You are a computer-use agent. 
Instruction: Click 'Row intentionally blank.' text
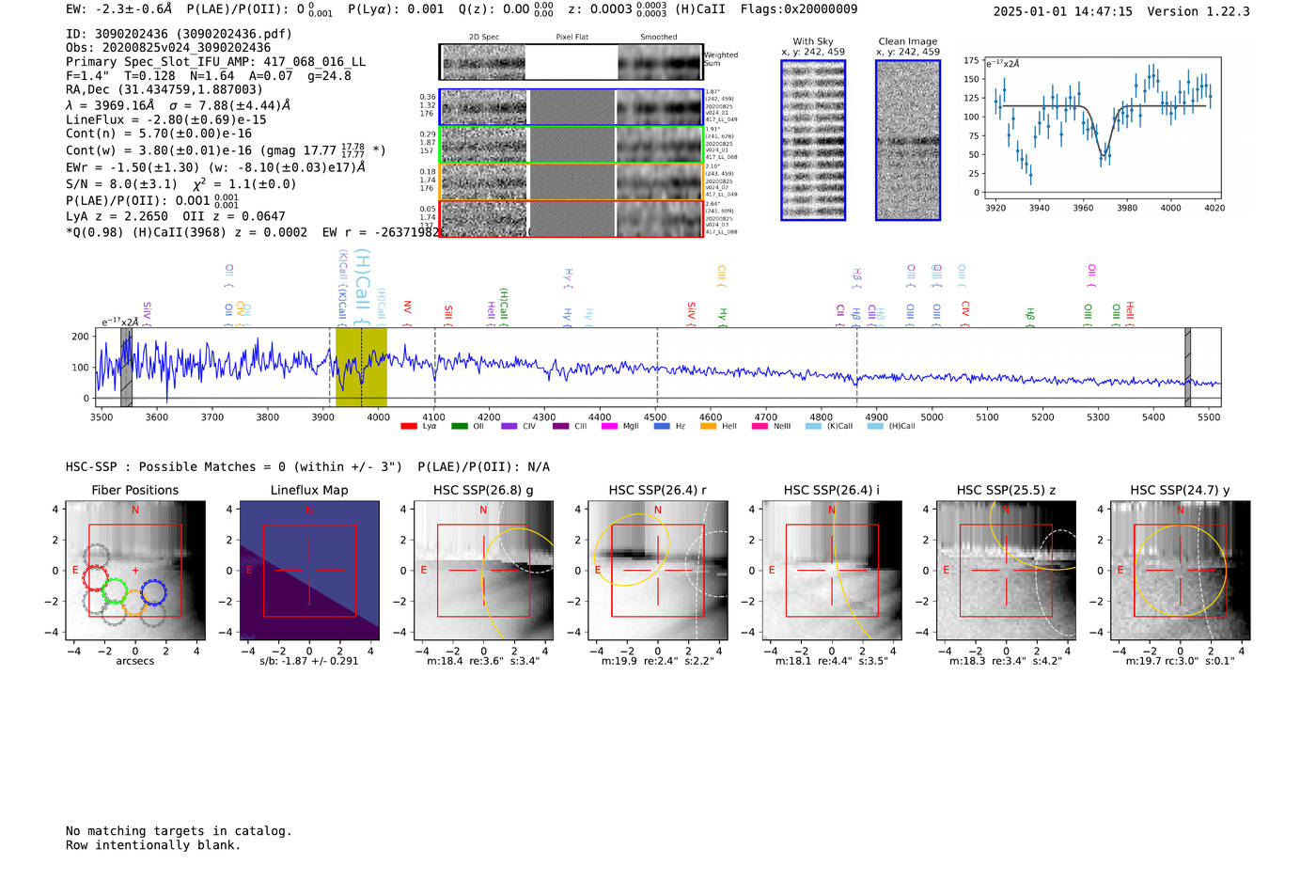click(x=153, y=845)
